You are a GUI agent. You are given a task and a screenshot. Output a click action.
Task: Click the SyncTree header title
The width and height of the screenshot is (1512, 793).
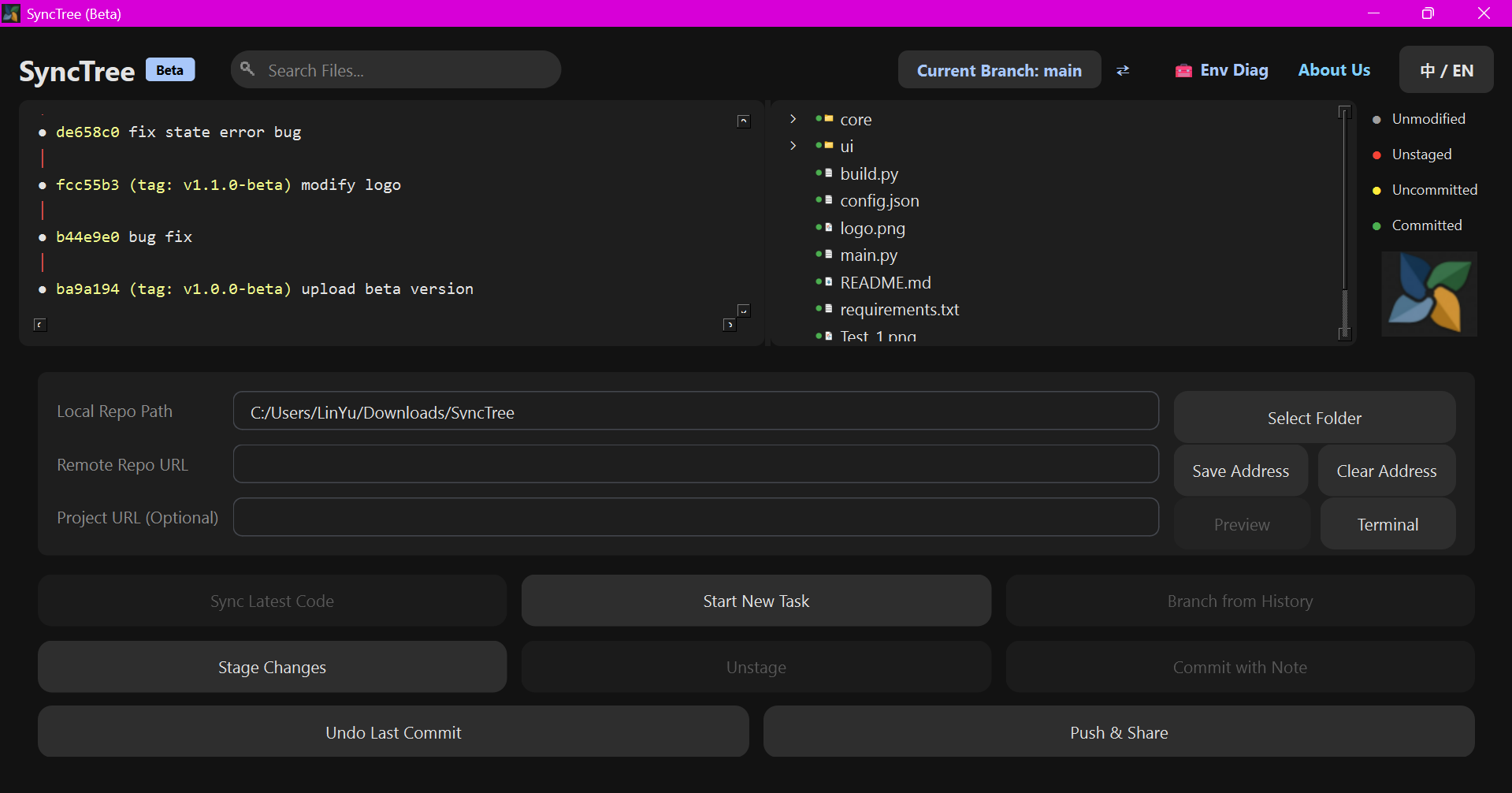(77, 71)
